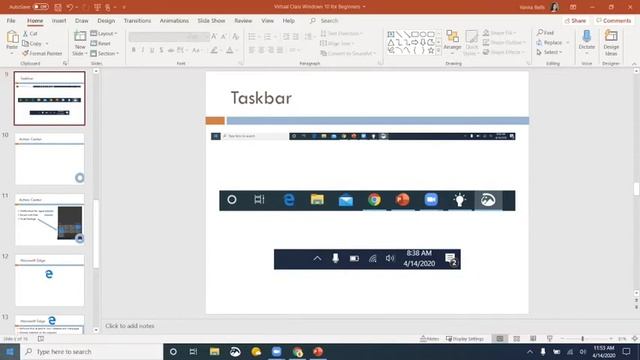This screenshot has width=640, height=360.
Task: Open the Layout dropdown
Action: (x=104, y=33)
